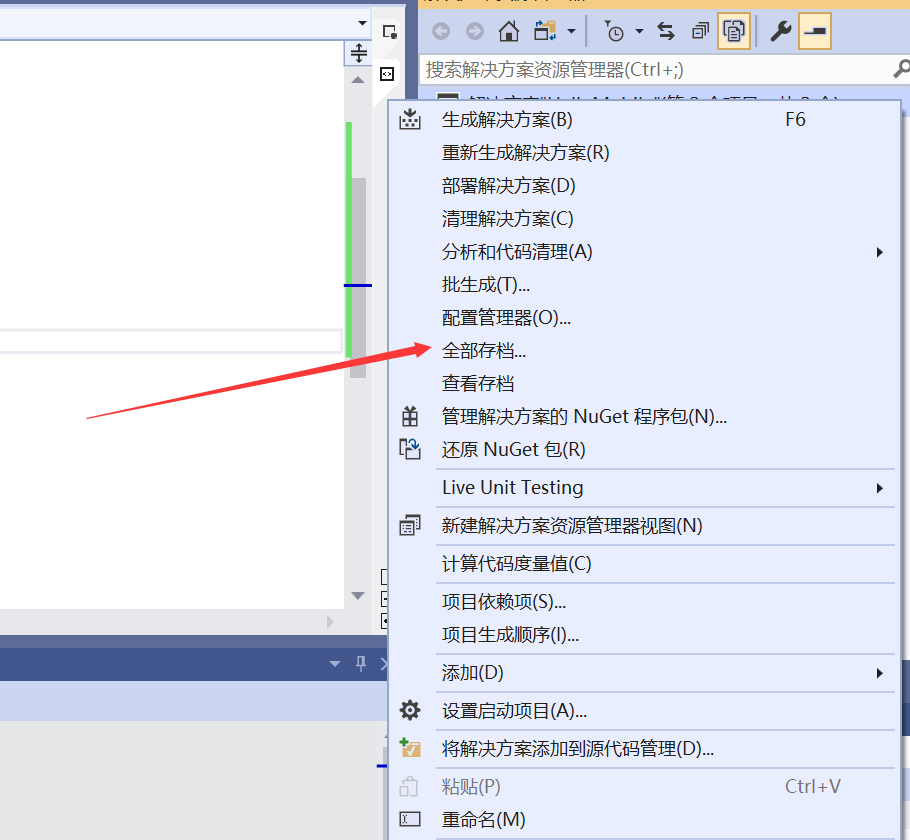This screenshot has width=910, height=840.
Task: Click the search magnifier icon
Action: click(901, 69)
